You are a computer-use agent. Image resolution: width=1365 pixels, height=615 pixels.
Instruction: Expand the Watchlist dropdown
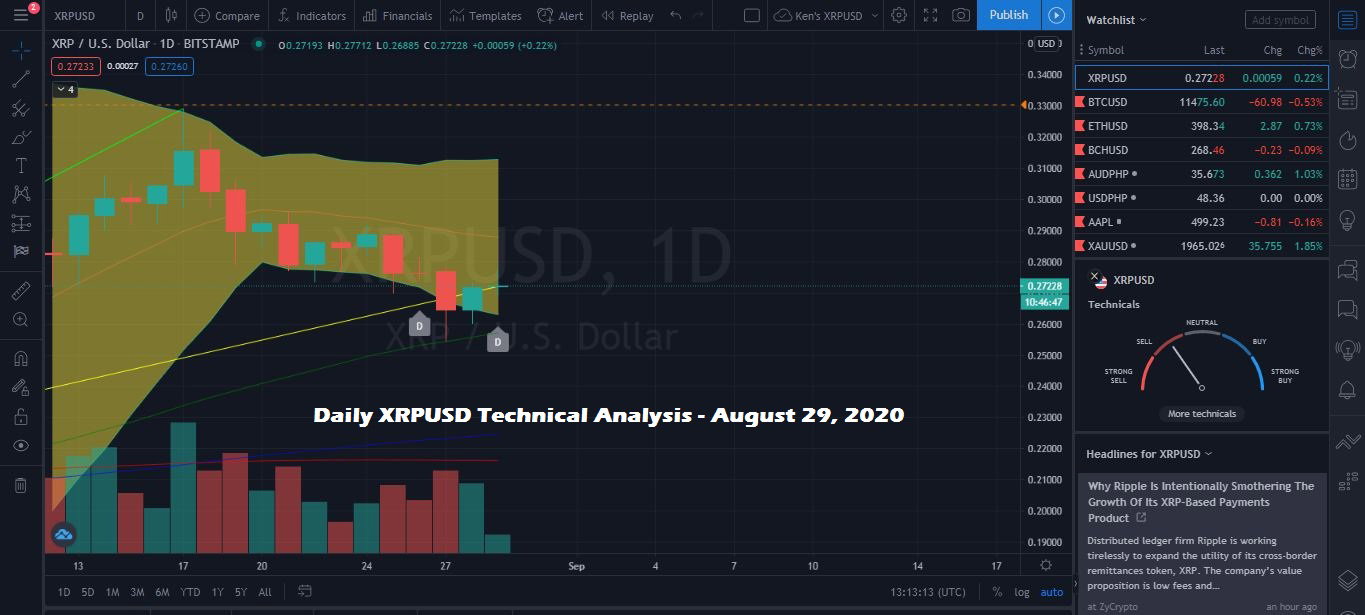coord(1116,19)
